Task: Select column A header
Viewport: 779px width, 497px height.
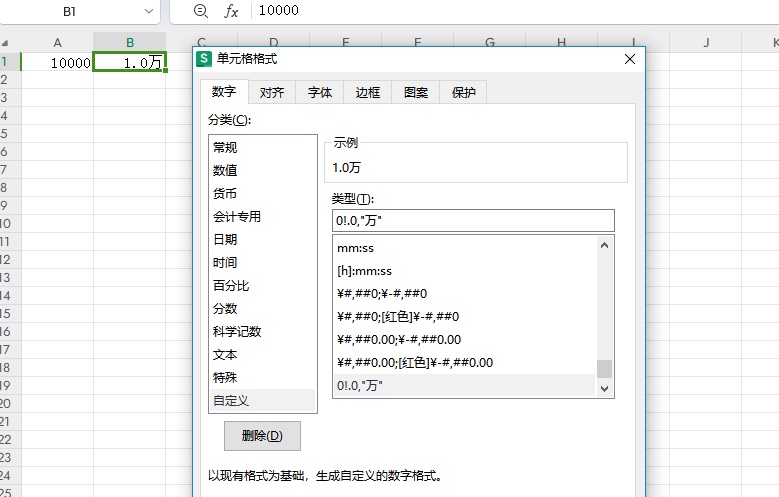Action: tap(57, 43)
